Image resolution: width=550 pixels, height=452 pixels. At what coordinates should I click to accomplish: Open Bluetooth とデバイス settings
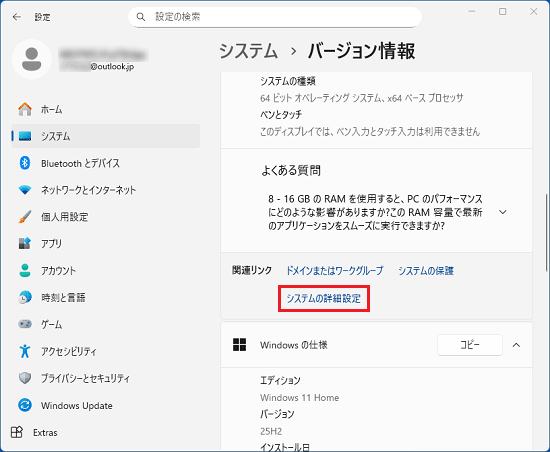point(106,163)
